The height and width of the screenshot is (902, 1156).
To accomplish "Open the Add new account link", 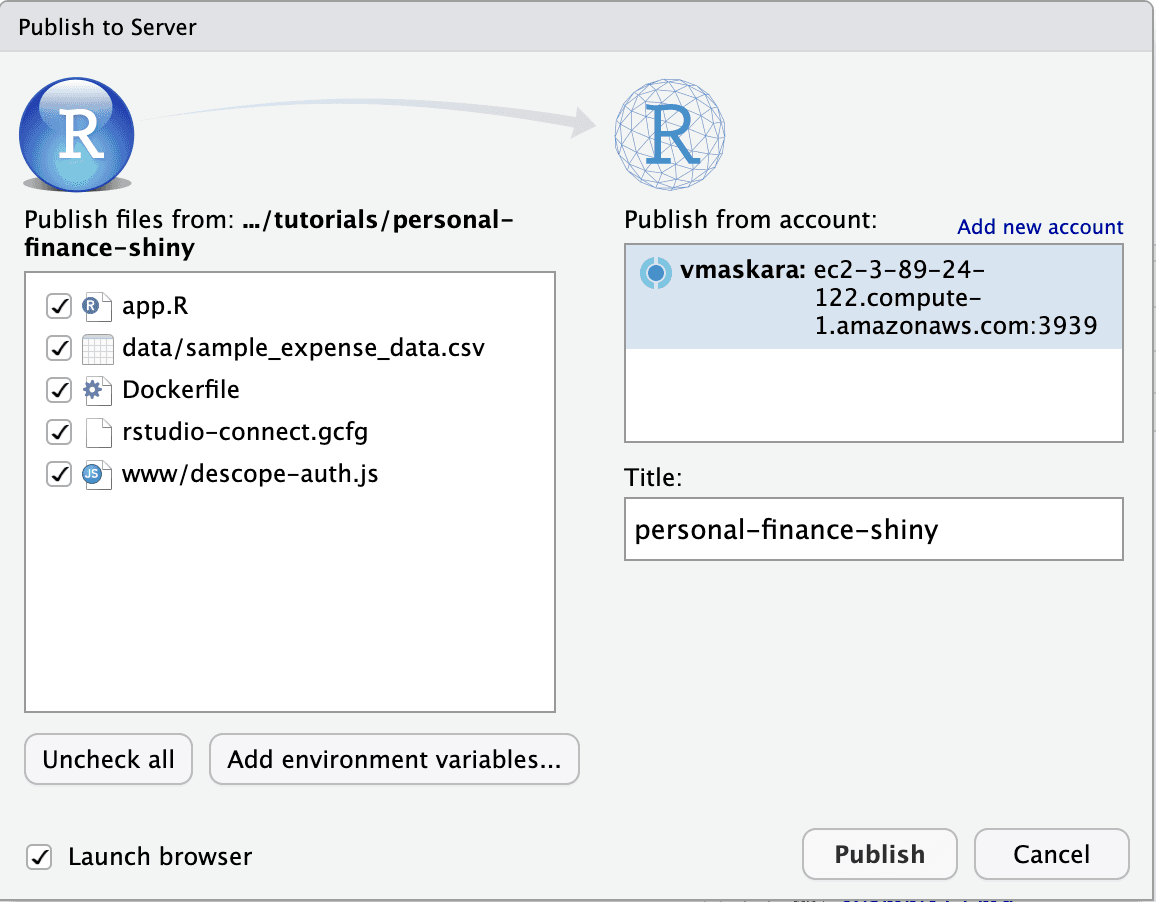I will [1039, 227].
